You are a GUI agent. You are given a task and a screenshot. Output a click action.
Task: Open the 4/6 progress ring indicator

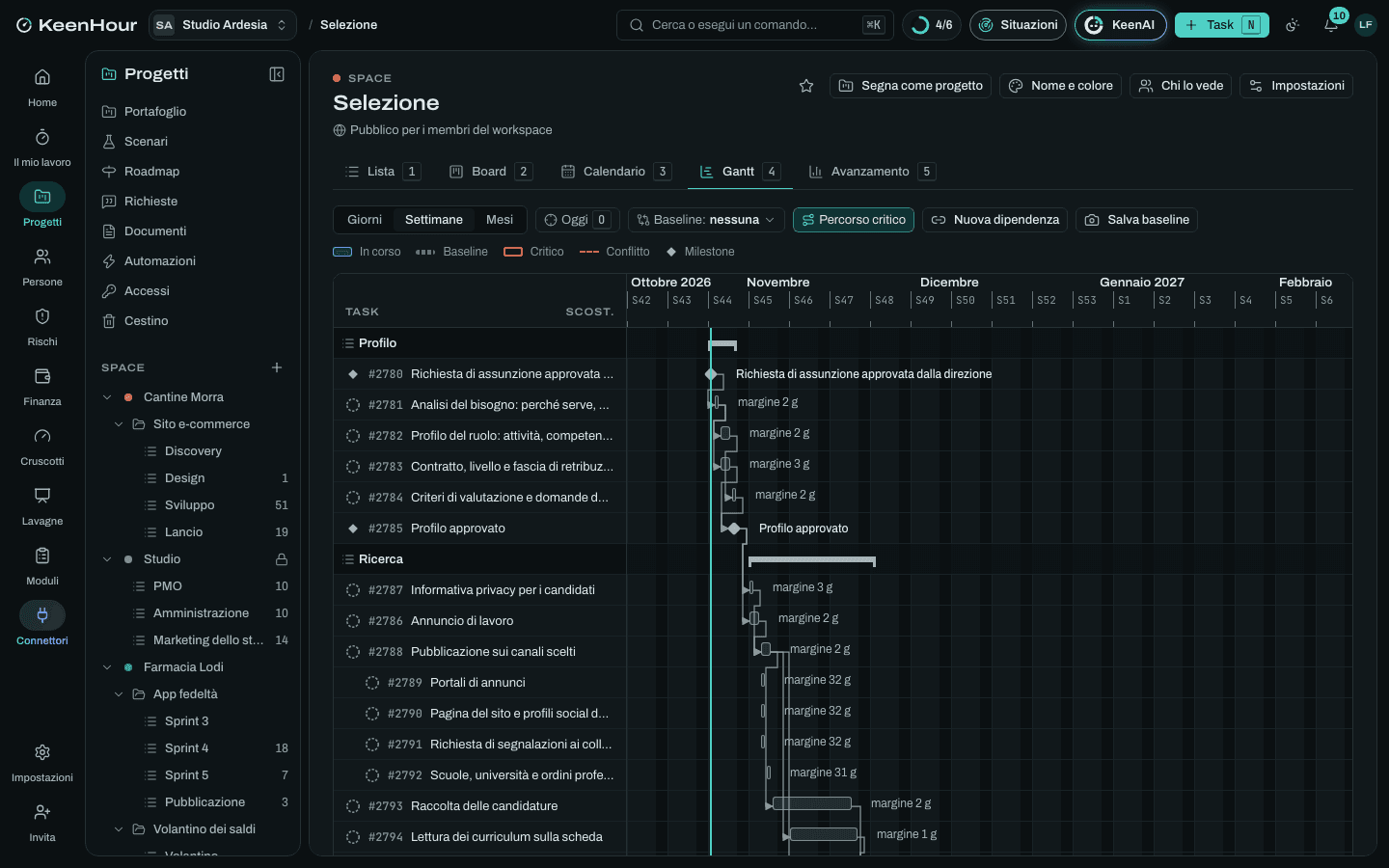[932, 25]
